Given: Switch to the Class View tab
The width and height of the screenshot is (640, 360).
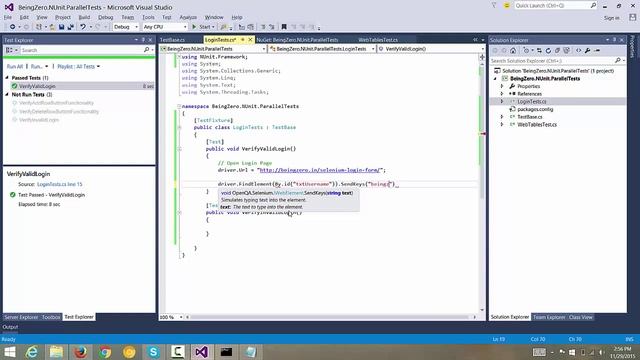Looking at the screenshot, I should tap(580, 317).
